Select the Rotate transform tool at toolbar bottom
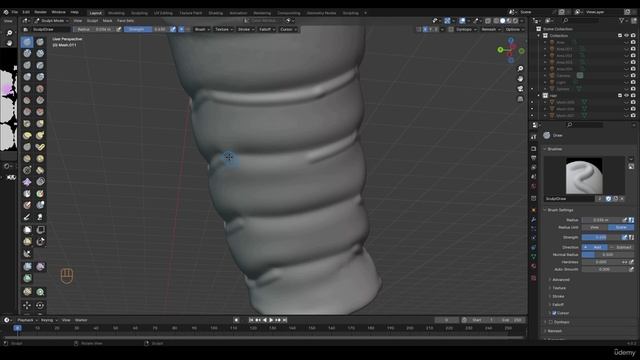This screenshot has height=360, width=640. [40, 305]
